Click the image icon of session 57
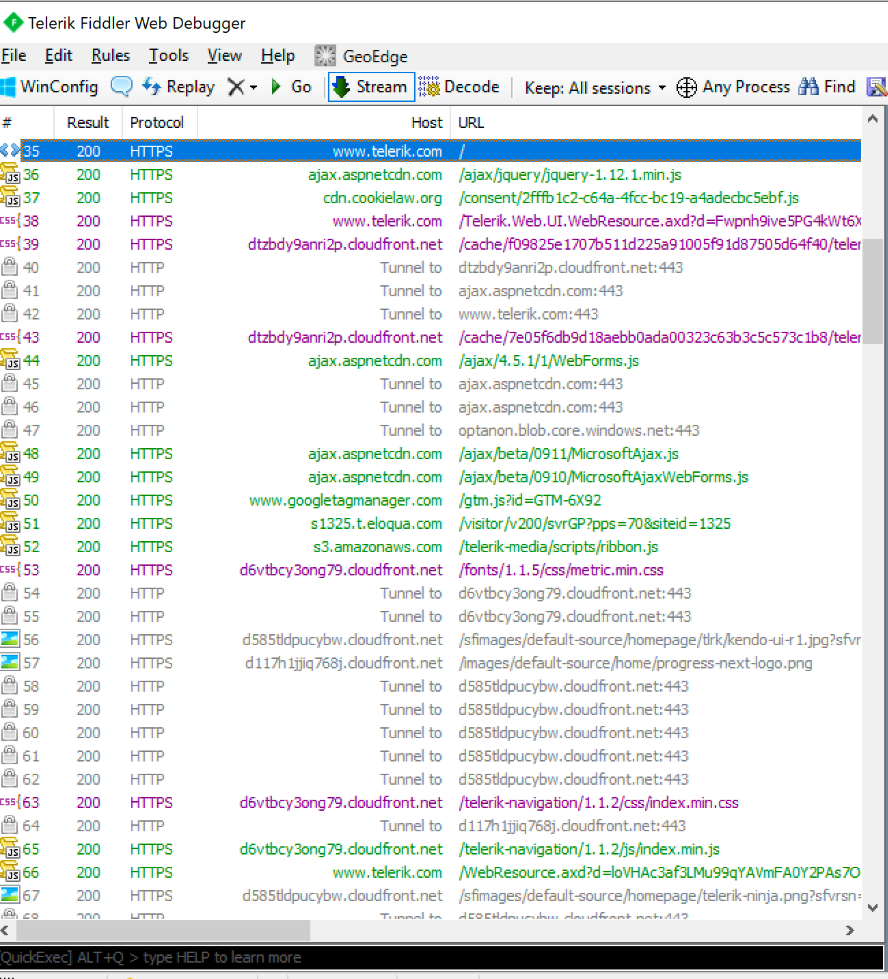Viewport: 888px width, 979px height. [10, 662]
